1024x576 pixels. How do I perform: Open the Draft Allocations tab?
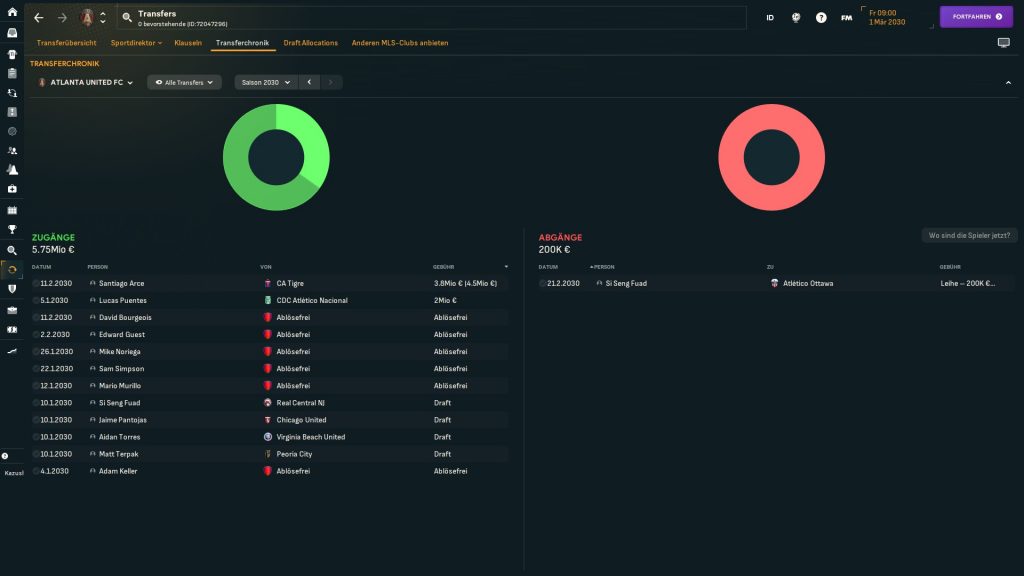coord(310,43)
